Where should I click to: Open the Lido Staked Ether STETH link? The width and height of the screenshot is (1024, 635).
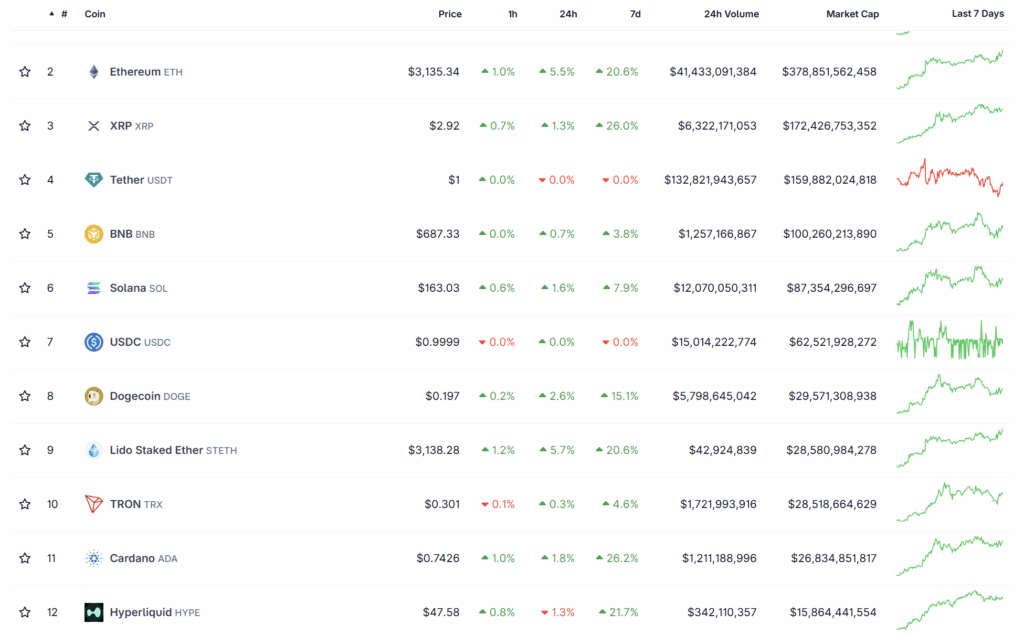[x=173, y=450]
